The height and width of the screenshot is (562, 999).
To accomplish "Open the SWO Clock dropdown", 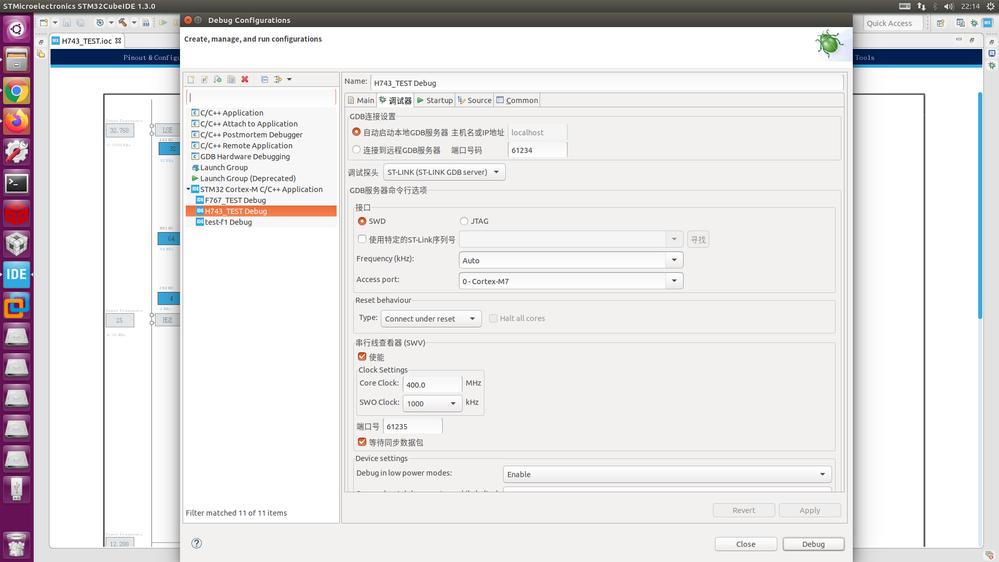I will click(431, 403).
